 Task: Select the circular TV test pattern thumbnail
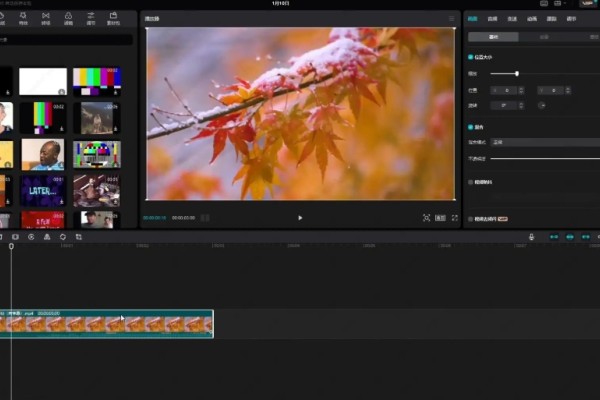pyautogui.click(x=97, y=154)
